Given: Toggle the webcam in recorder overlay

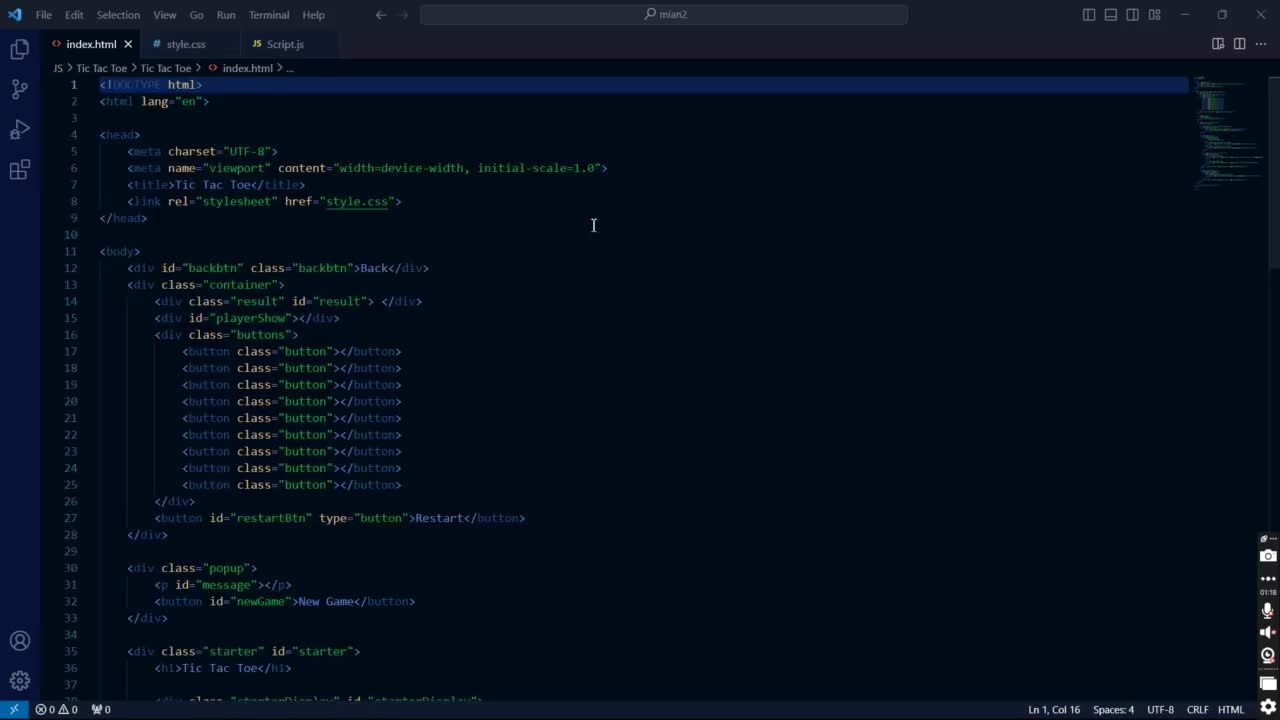Looking at the screenshot, I should [1268, 656].
